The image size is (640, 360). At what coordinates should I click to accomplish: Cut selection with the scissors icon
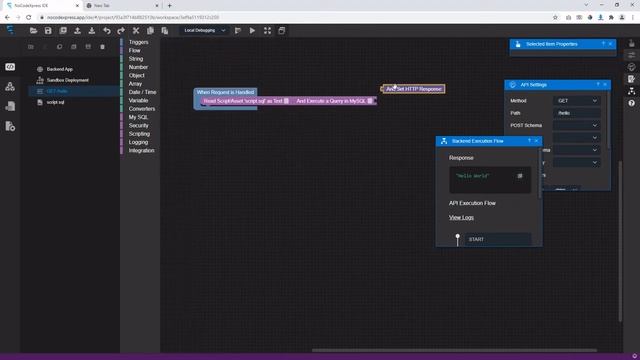tap(136, 31)
